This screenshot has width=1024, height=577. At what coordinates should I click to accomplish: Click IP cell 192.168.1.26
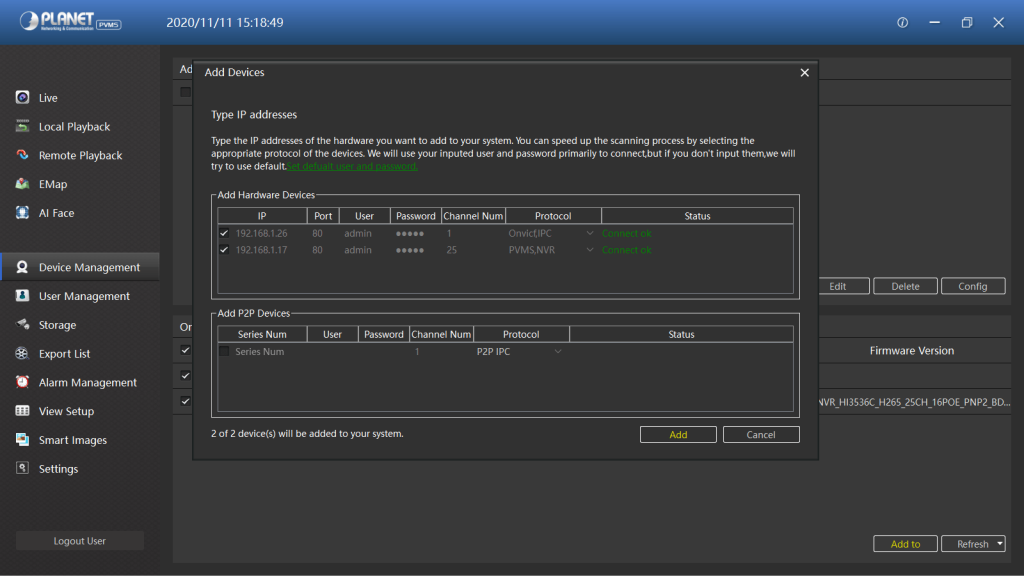[261, 233]
